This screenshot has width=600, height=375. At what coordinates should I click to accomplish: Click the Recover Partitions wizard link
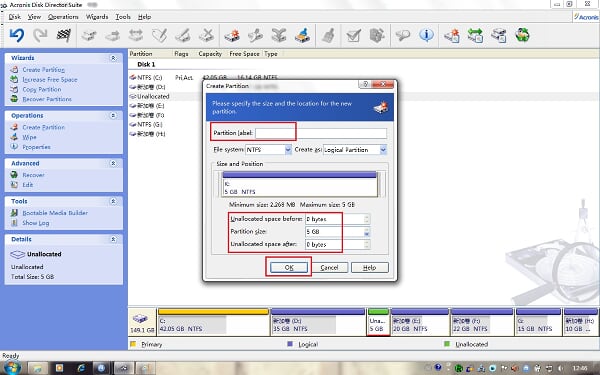(x=47, y=99)
